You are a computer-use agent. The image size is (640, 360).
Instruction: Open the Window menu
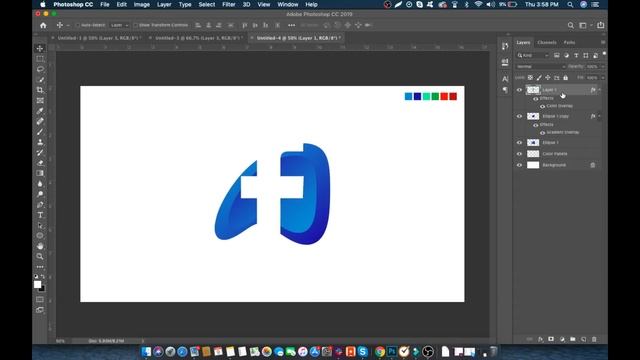tap(288, 4)
